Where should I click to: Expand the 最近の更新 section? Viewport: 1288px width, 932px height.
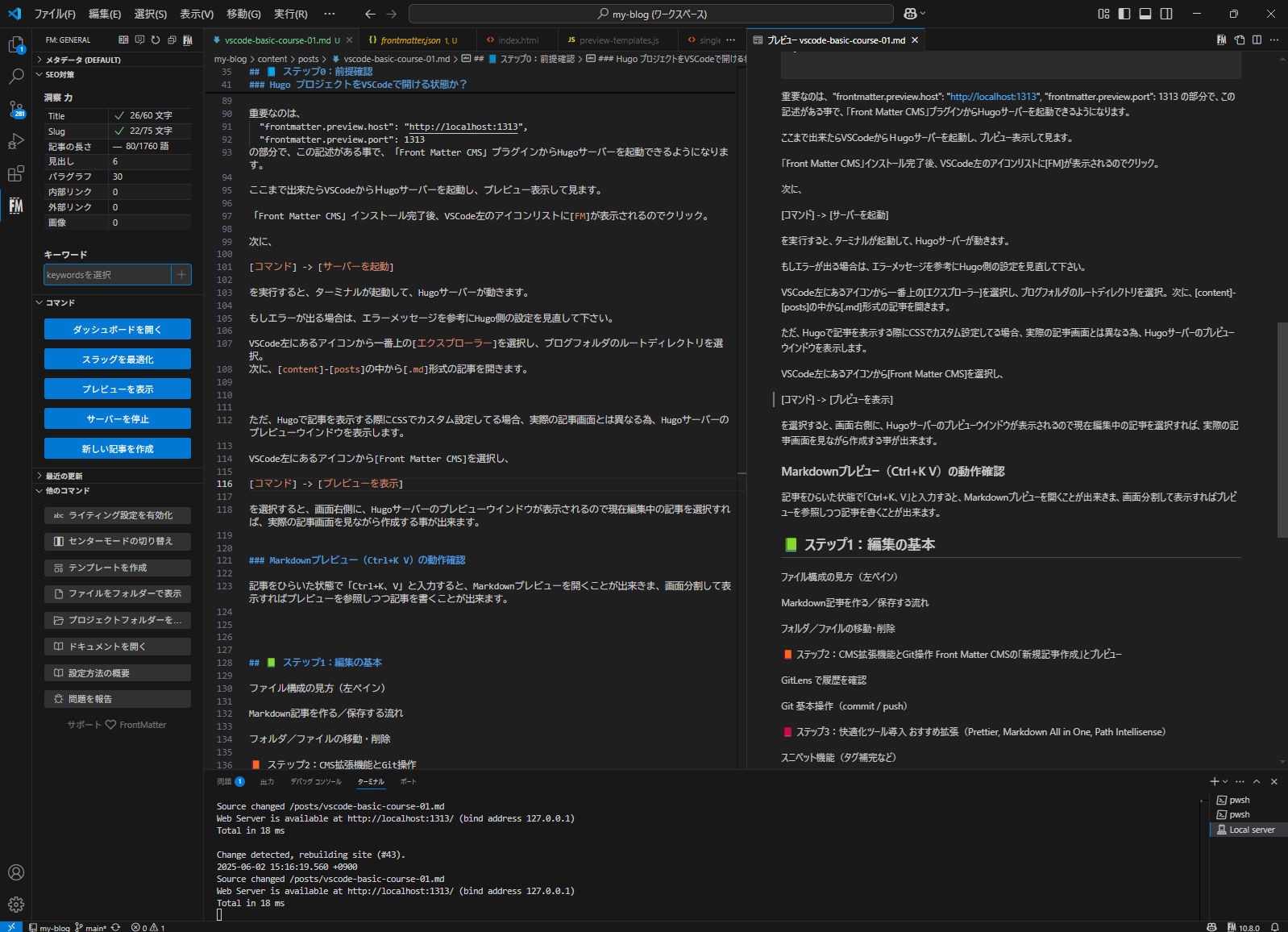coord(64,476)
